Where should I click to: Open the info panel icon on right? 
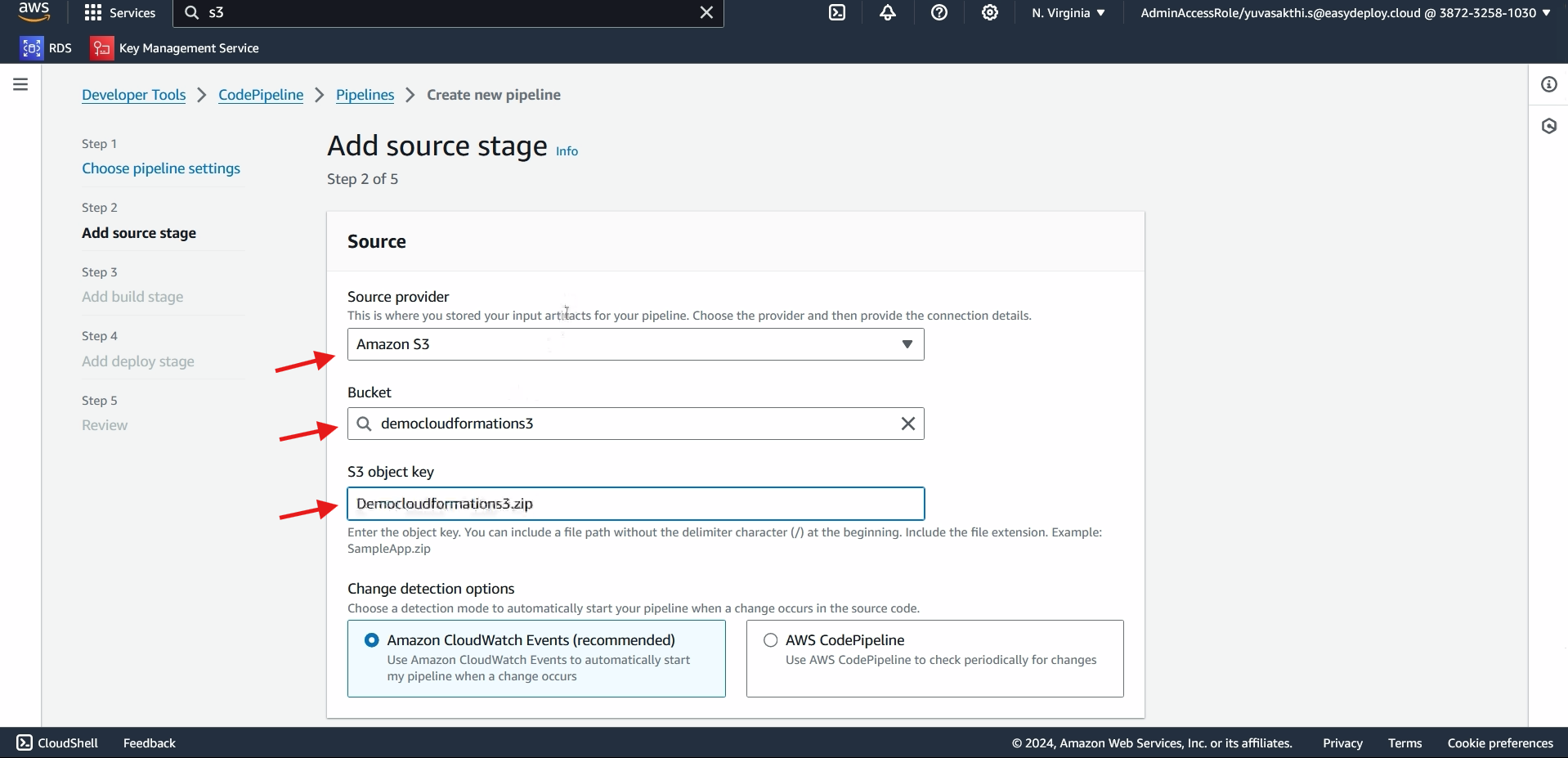click(1549, 84)
